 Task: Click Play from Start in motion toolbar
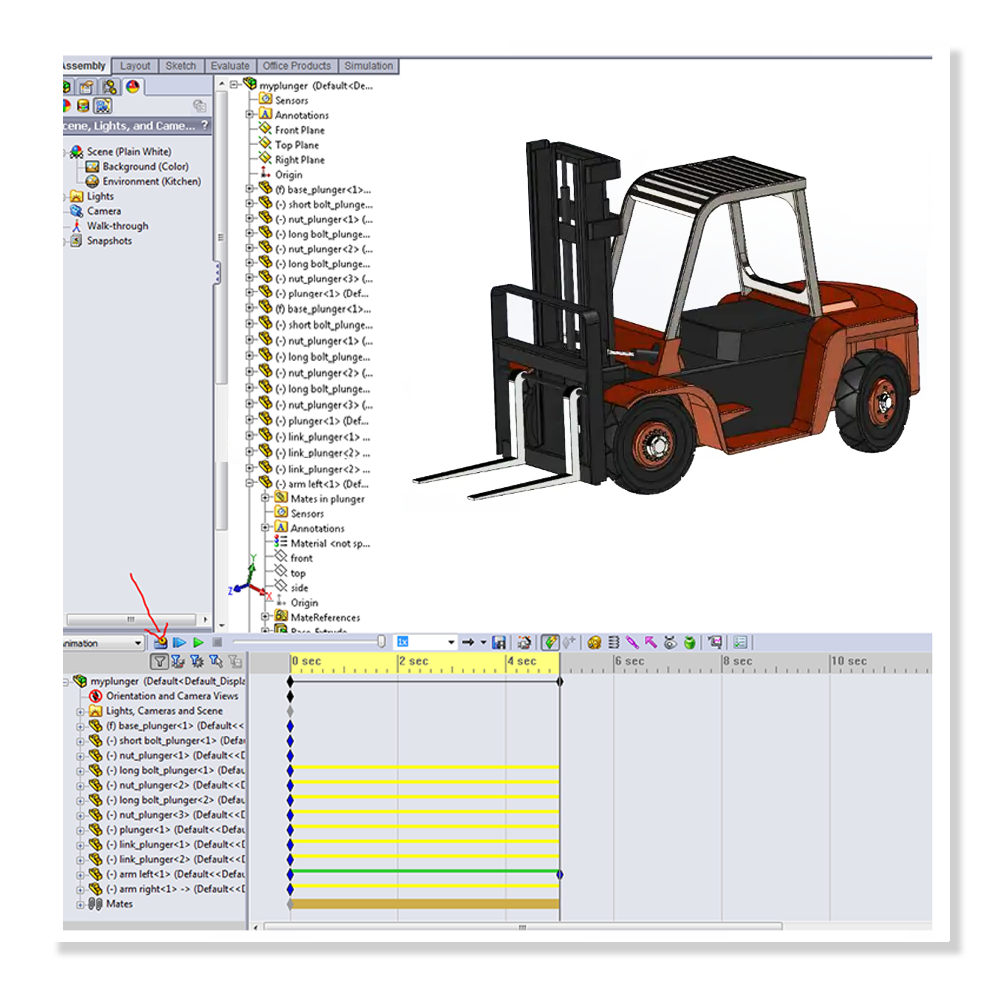pos(180,642)
